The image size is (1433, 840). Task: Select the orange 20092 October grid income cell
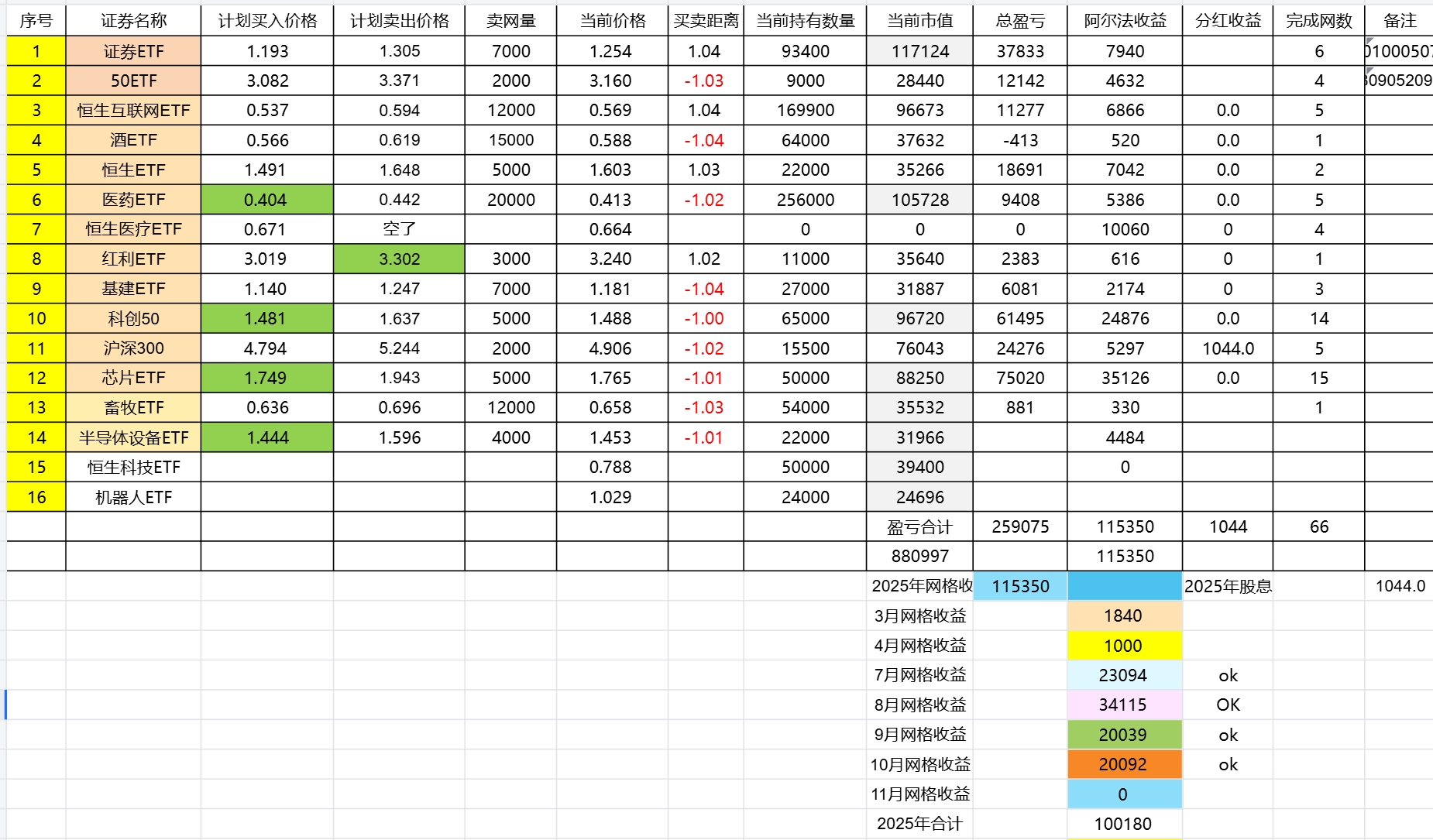[x=1124, y=765]
